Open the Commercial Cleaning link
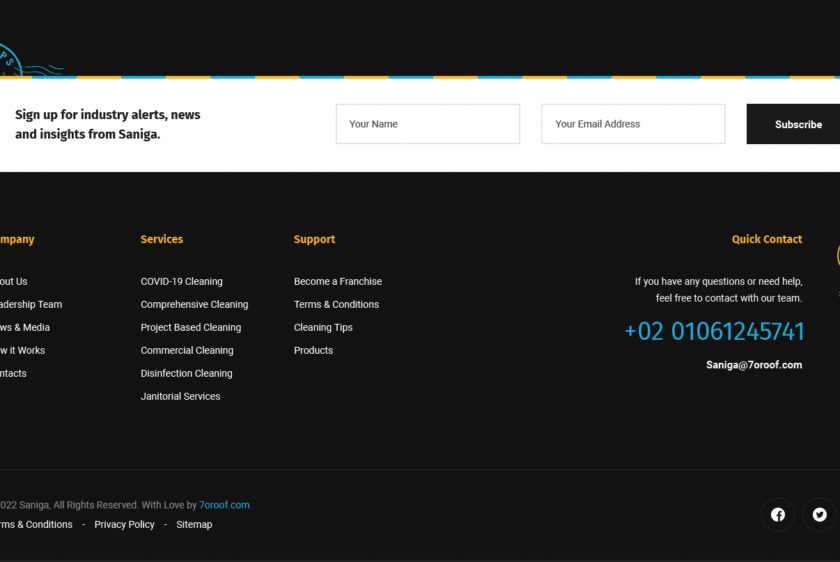Image resolution: width=840 pixels, height=562 pixels. 187,350
